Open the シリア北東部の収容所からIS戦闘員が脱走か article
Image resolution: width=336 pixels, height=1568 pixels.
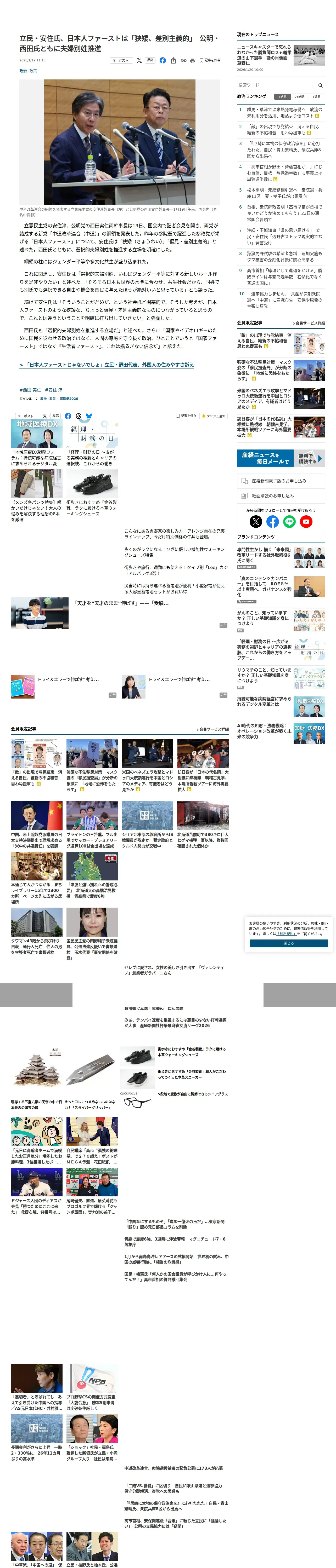click(148, 825)
